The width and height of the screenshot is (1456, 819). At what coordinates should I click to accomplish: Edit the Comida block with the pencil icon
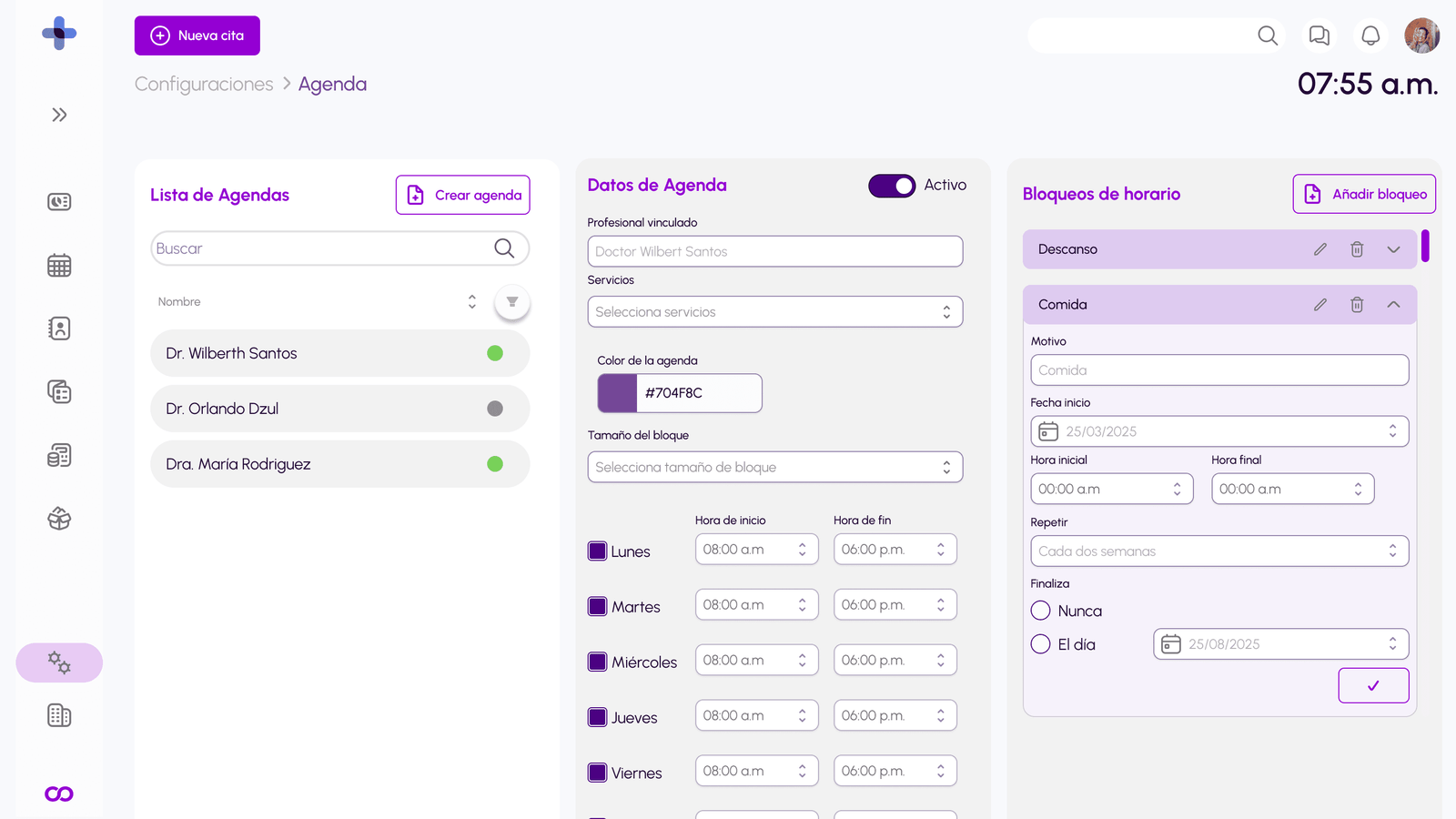click(x=1319, y=304)
